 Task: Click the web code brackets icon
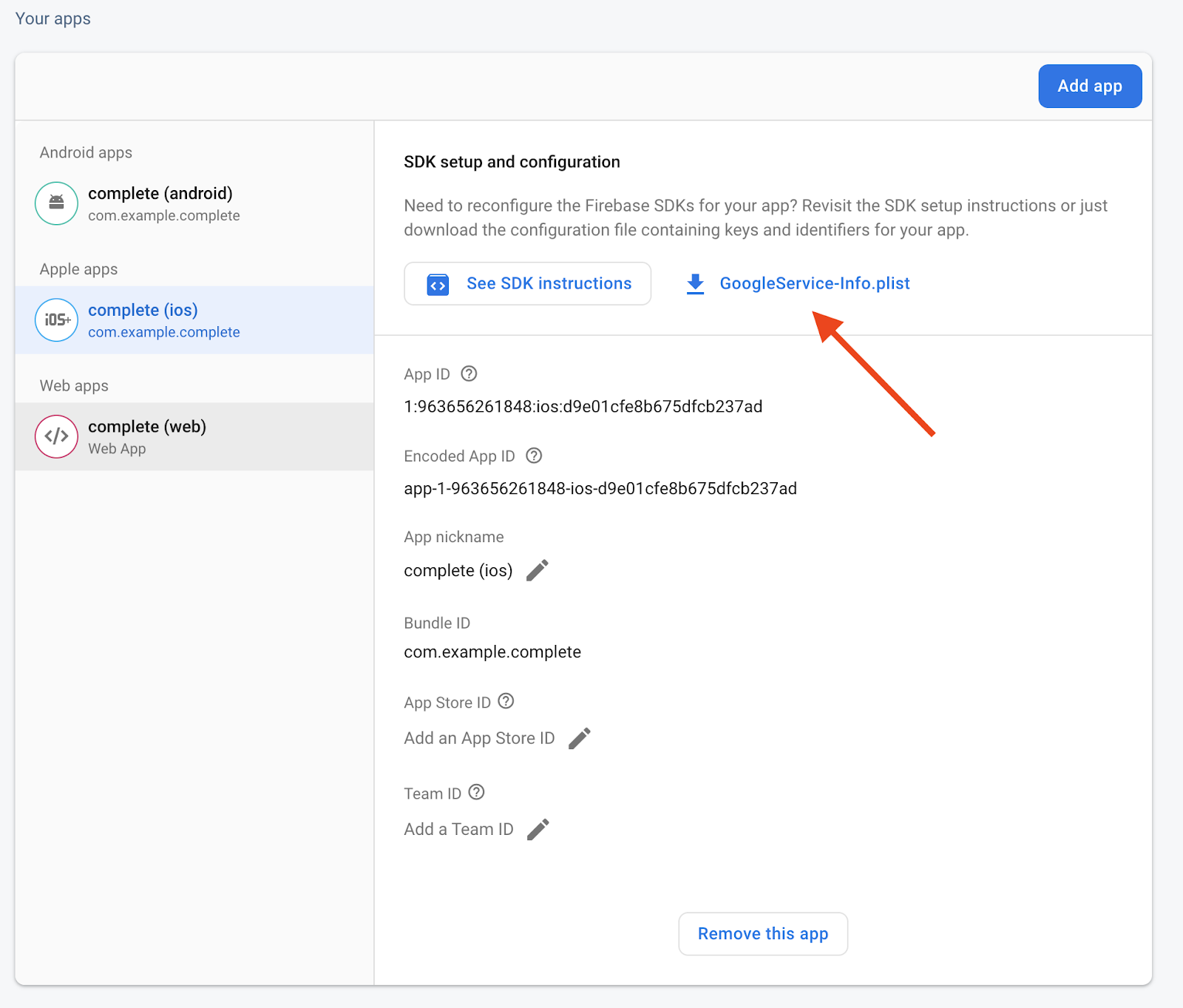tap(56, 436)
